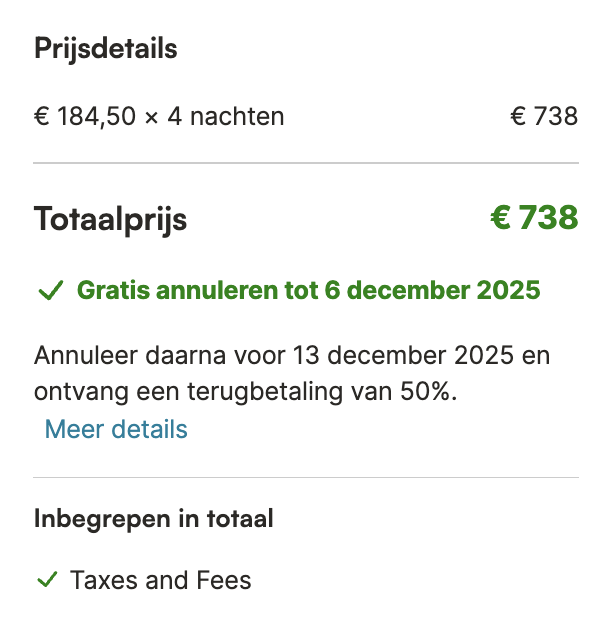Click the checkmark next to Taxes and Fees
Viewport: 616px width, 624px height.
[46, 580]
